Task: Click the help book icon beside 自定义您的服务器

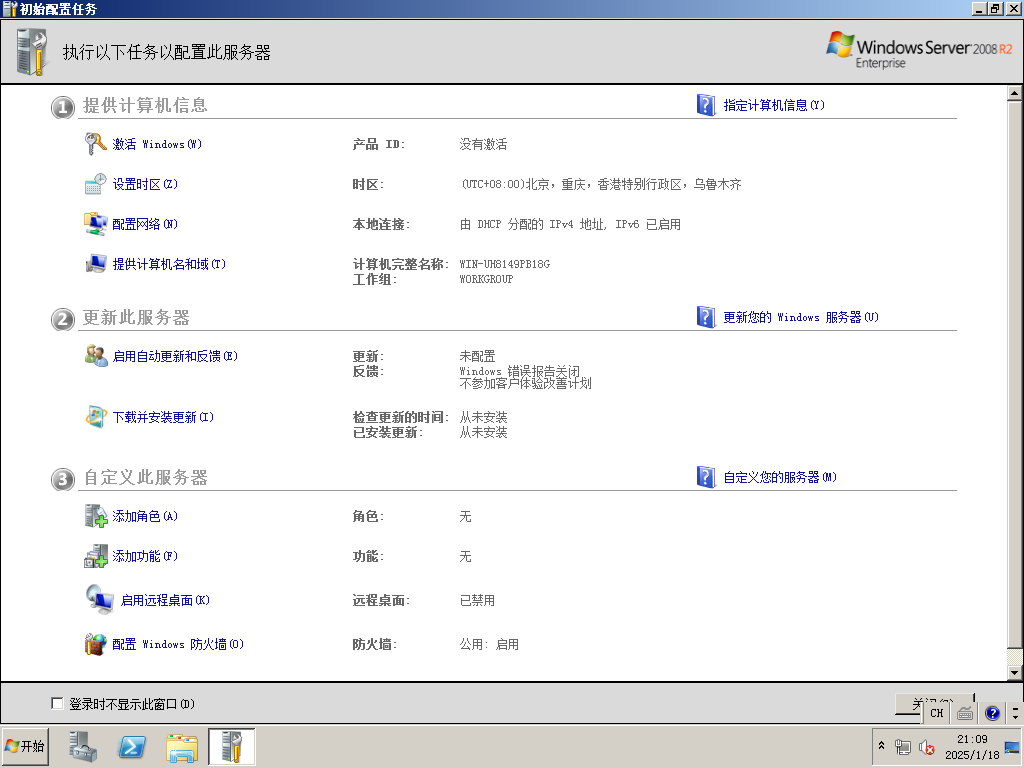Action: point(706,477)
